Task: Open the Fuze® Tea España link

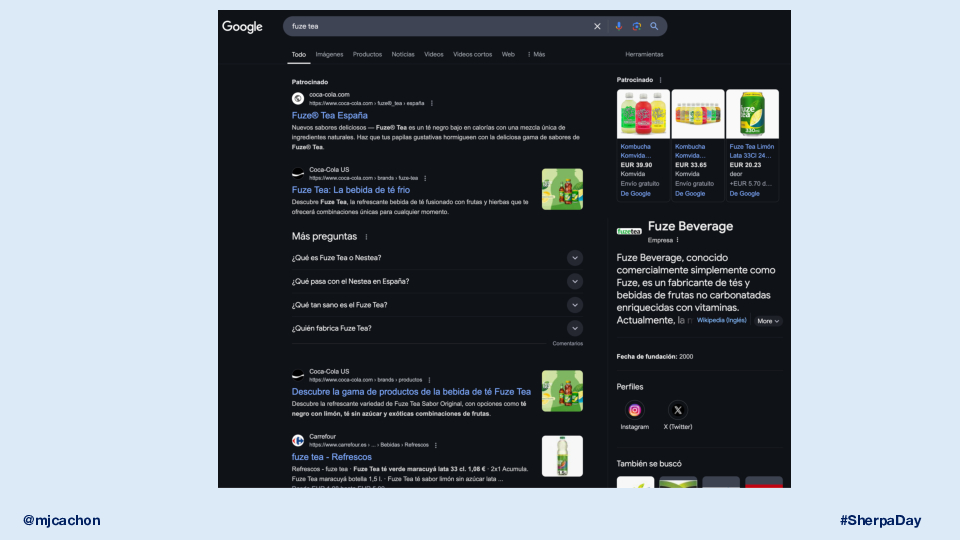Action: pos(329,115)
